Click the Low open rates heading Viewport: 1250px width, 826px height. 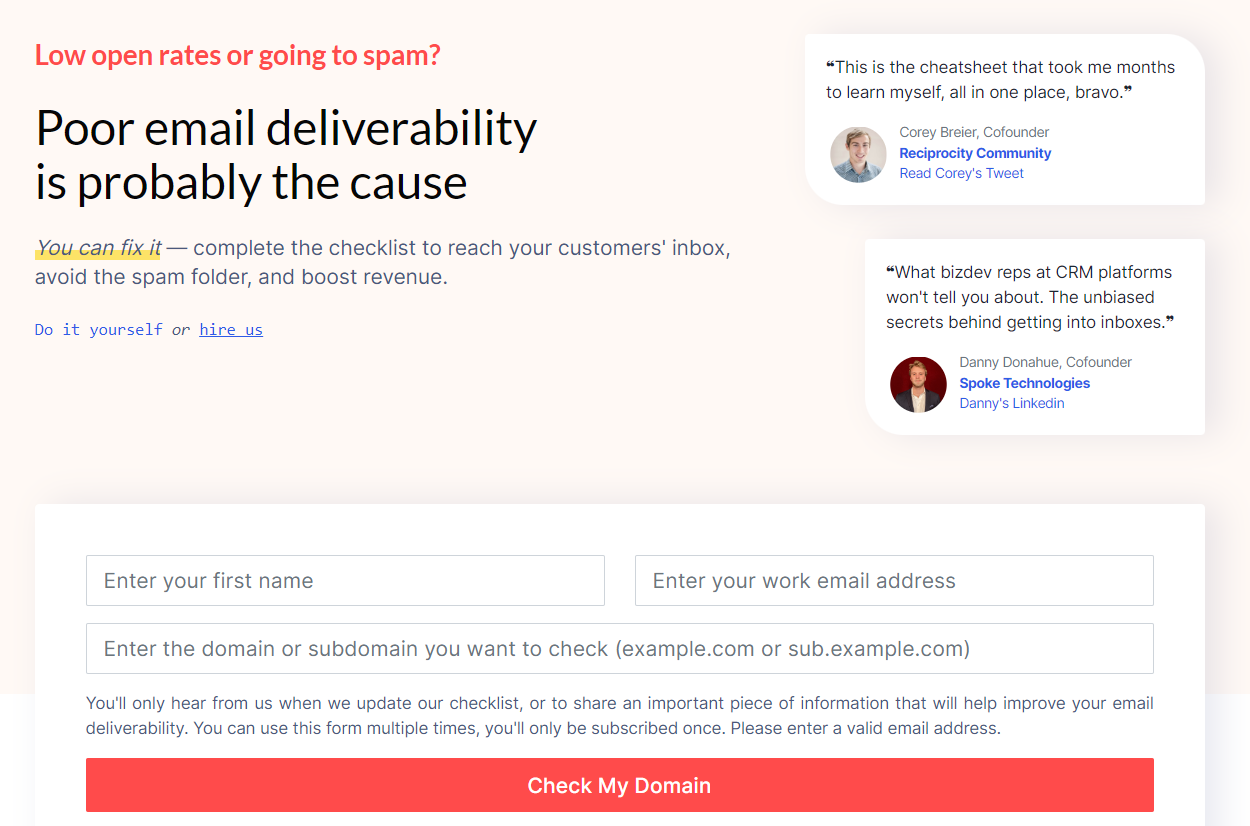pos(237,55)
